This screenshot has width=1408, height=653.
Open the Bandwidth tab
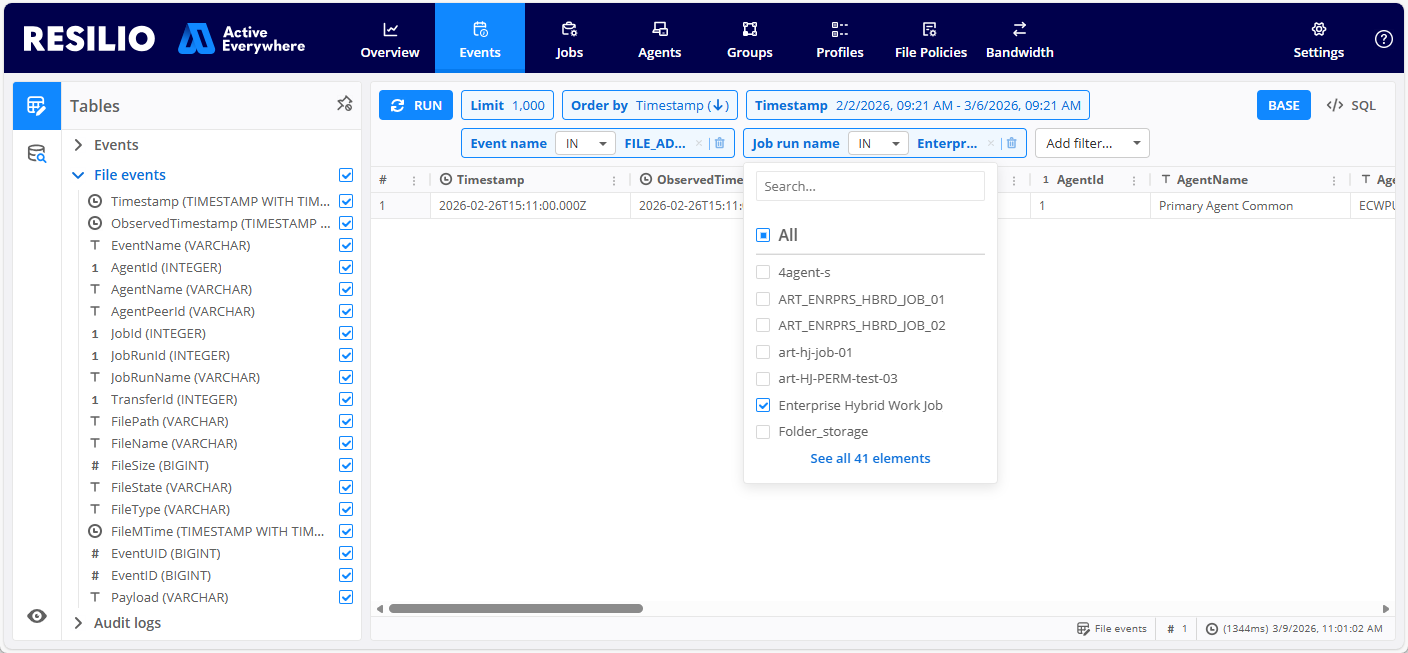click(x=1019, y=39)
